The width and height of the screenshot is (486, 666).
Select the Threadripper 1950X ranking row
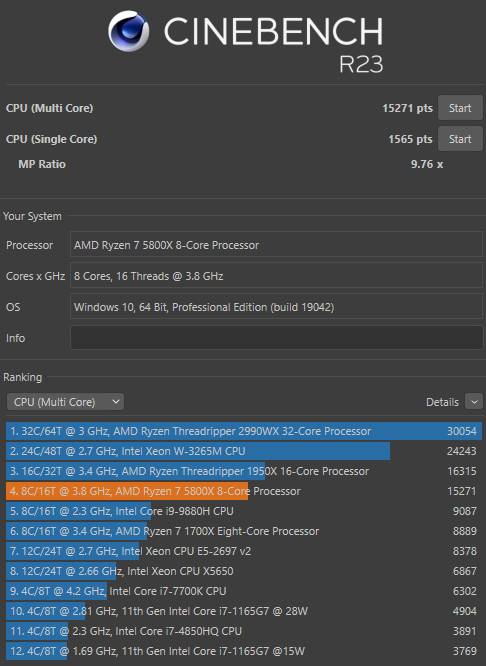pos(244,471)
